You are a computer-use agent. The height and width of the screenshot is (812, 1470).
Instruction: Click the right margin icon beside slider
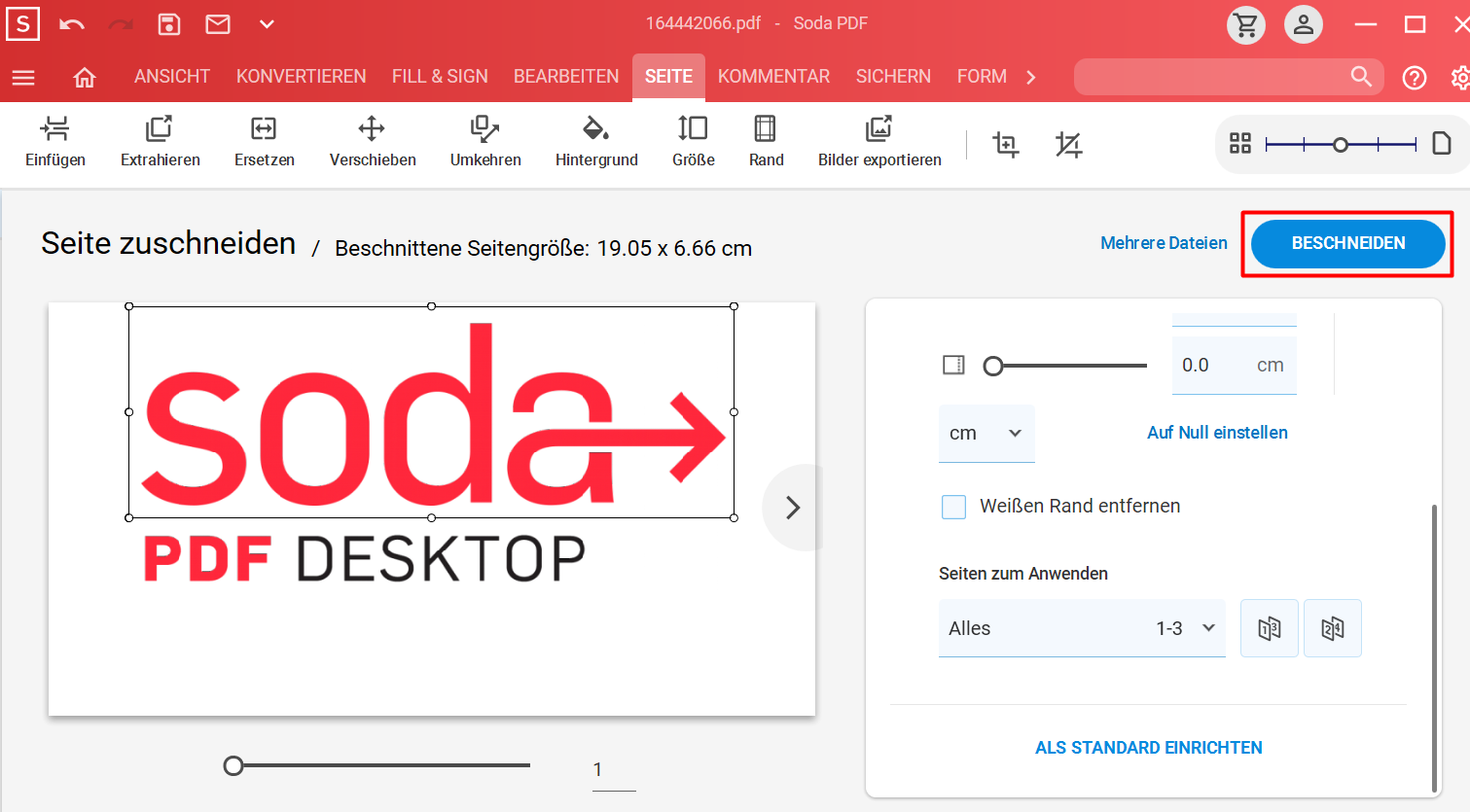pos(953,366)
